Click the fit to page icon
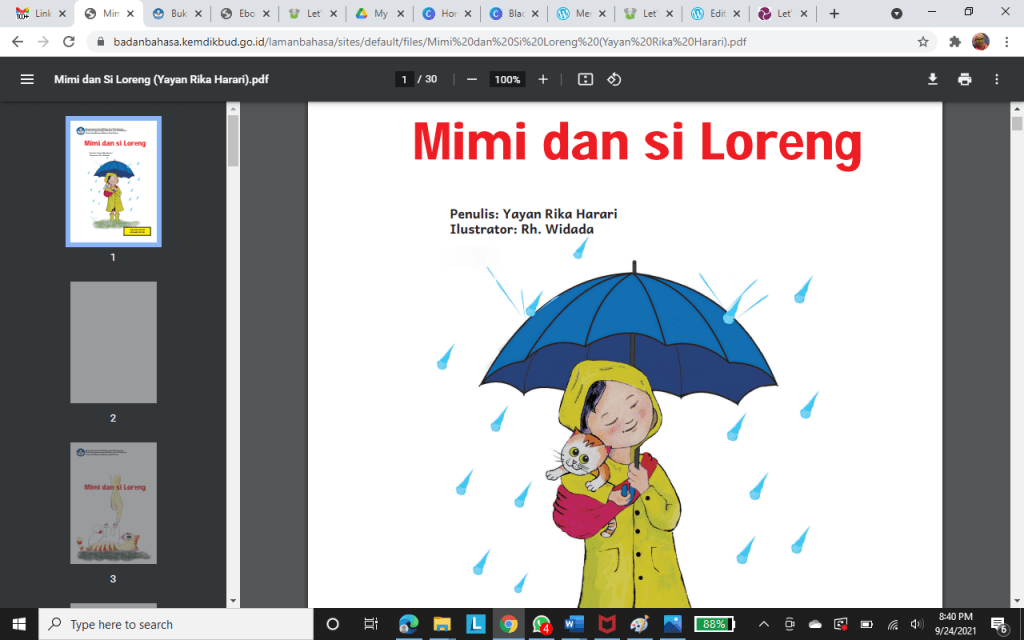The height and width of the screenshot is (640, 1024). pos(586,79)
